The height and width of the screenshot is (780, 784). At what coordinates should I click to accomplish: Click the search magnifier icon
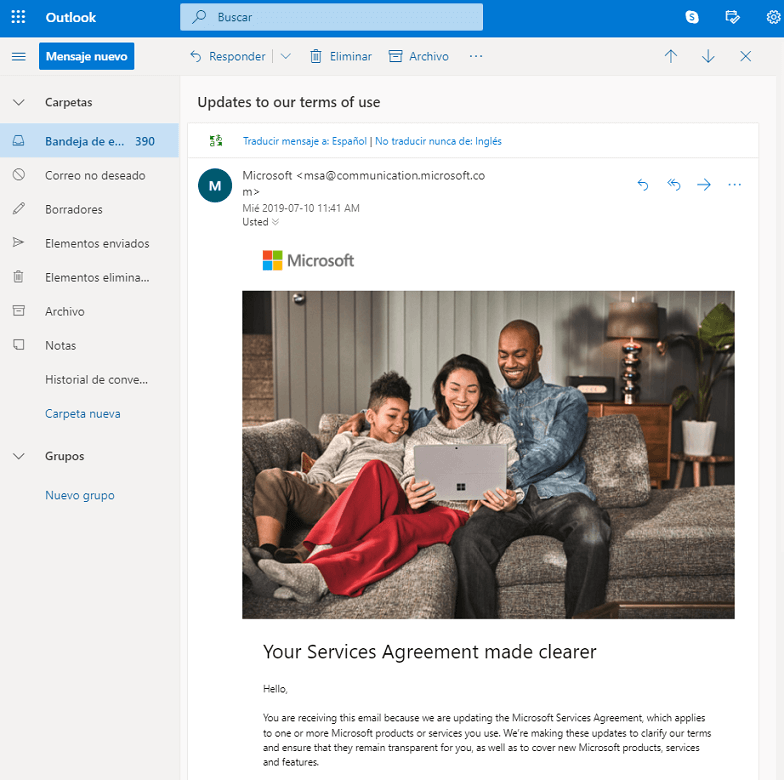point(199,16)
